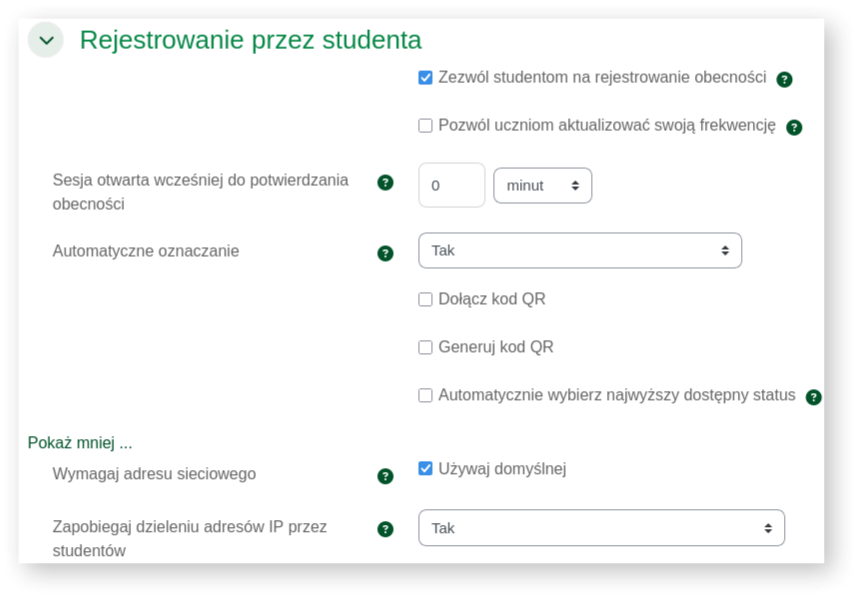Viewport: 859px width, 598px height.
Task: Enable "Generuj kod QR"
Action: [x=424, y=347]
